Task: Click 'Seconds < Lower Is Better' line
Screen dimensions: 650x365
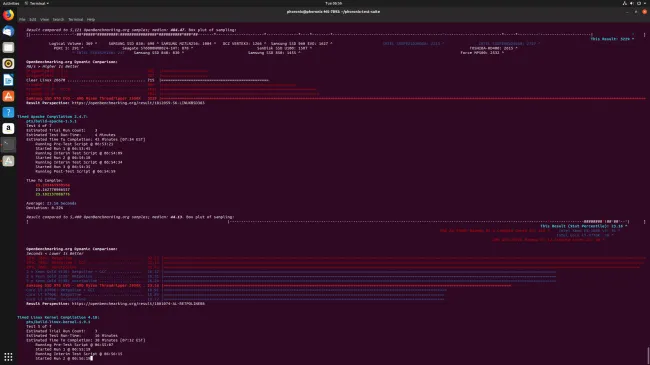Action: [x=55, y=253]
